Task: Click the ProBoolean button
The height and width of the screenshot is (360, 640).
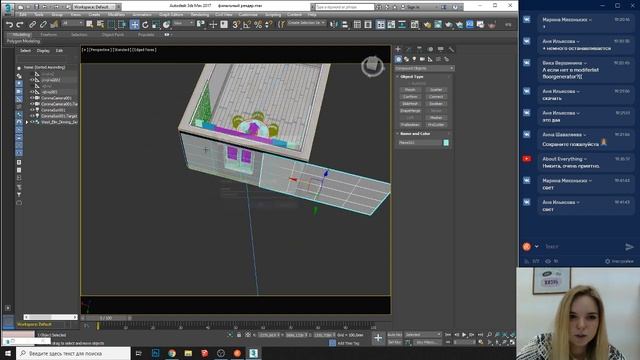Action: click(x=410, y=124)
